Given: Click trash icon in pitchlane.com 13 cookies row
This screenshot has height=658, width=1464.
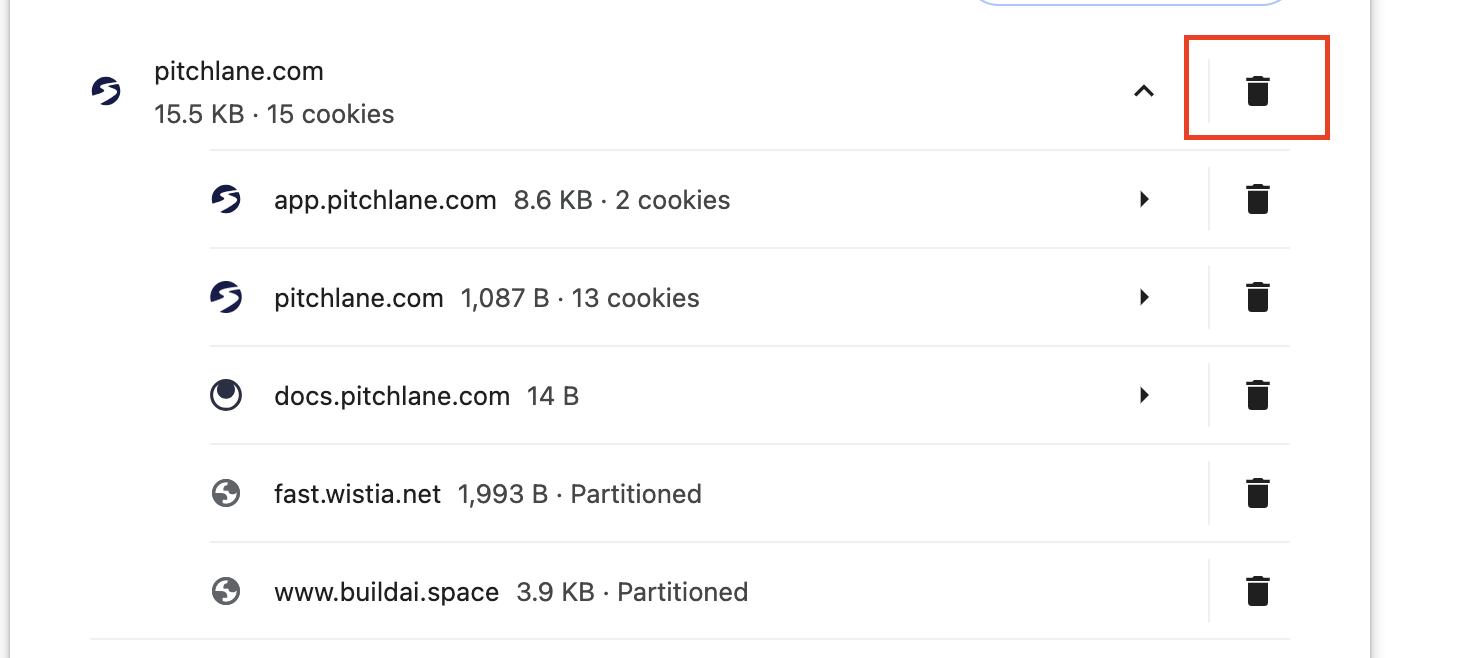Looking at the screenshot, I should tap(1257, 297).
